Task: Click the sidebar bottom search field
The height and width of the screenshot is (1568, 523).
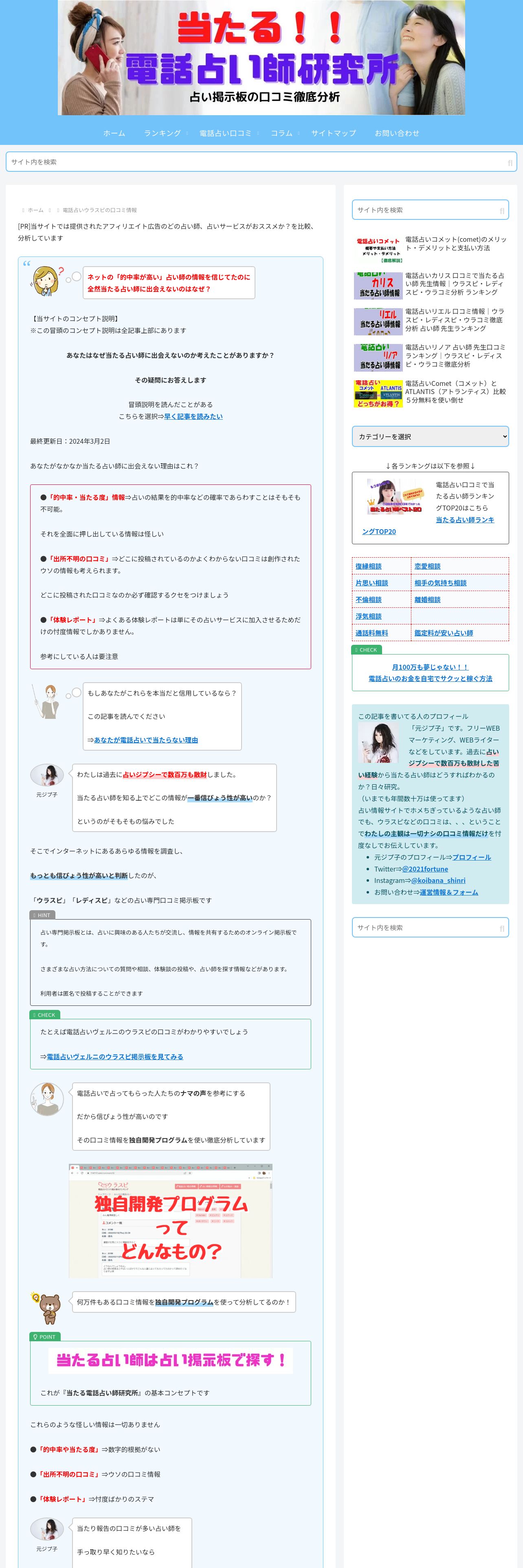Action: [x=430, y=928]
